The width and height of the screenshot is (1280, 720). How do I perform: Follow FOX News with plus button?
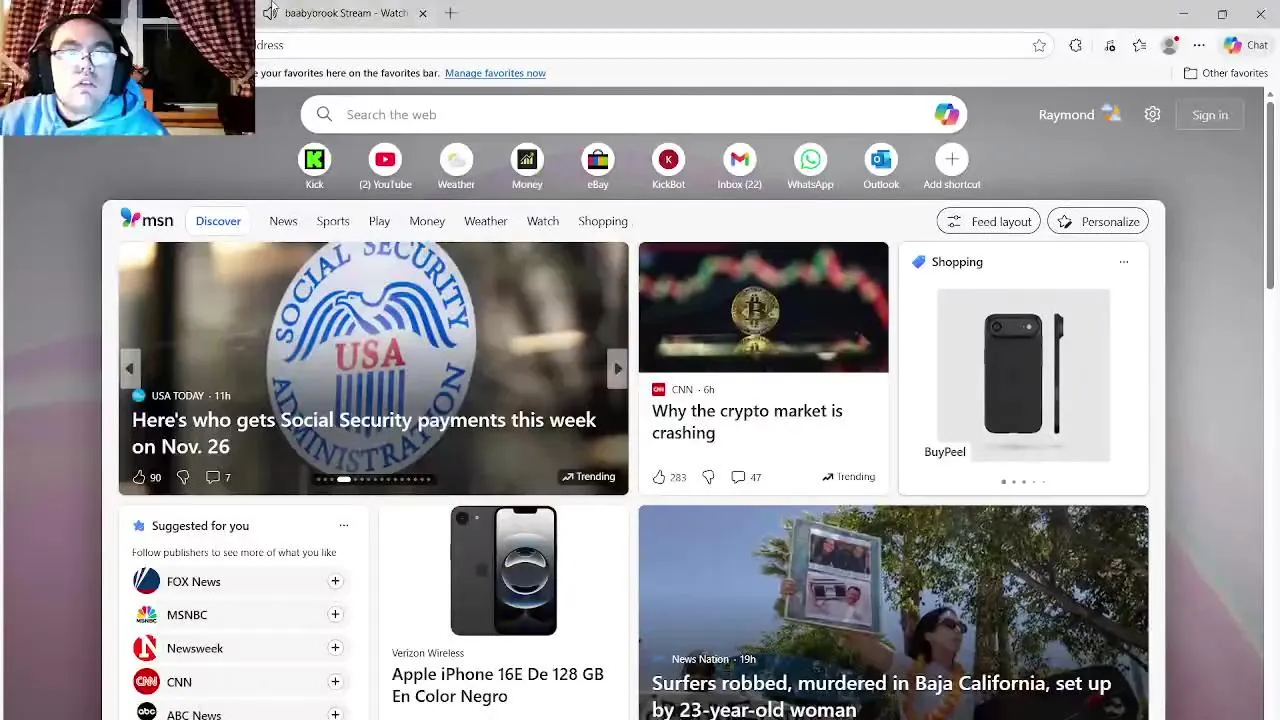(x=335, y=581)
